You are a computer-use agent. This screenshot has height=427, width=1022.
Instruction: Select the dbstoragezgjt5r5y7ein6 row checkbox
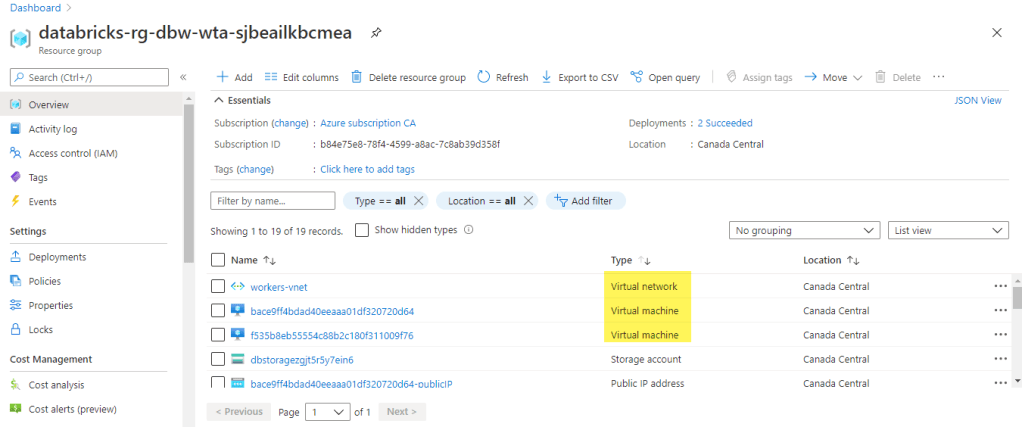point(218,359)
